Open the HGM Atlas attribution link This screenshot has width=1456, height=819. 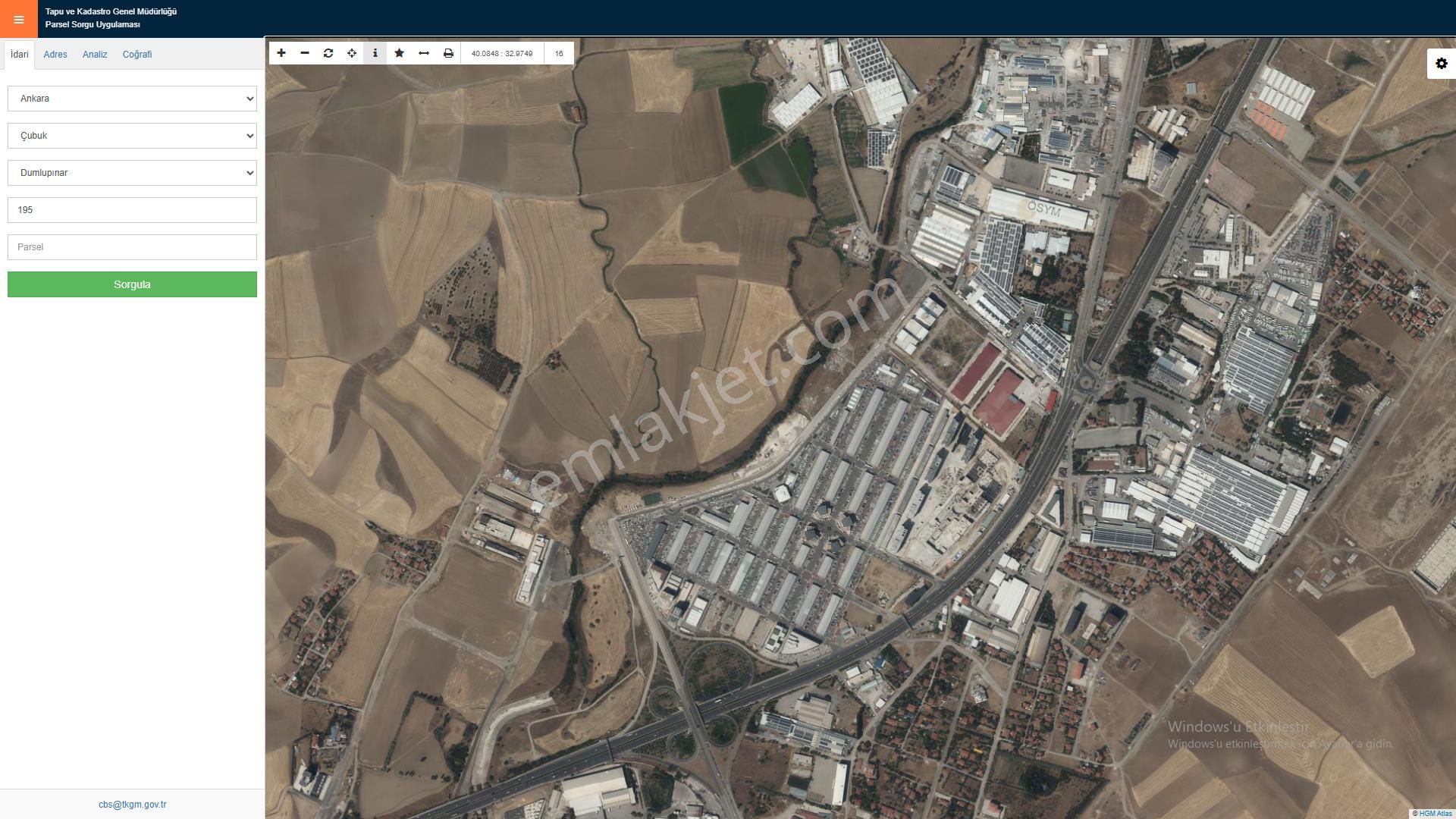(1436, 814)
